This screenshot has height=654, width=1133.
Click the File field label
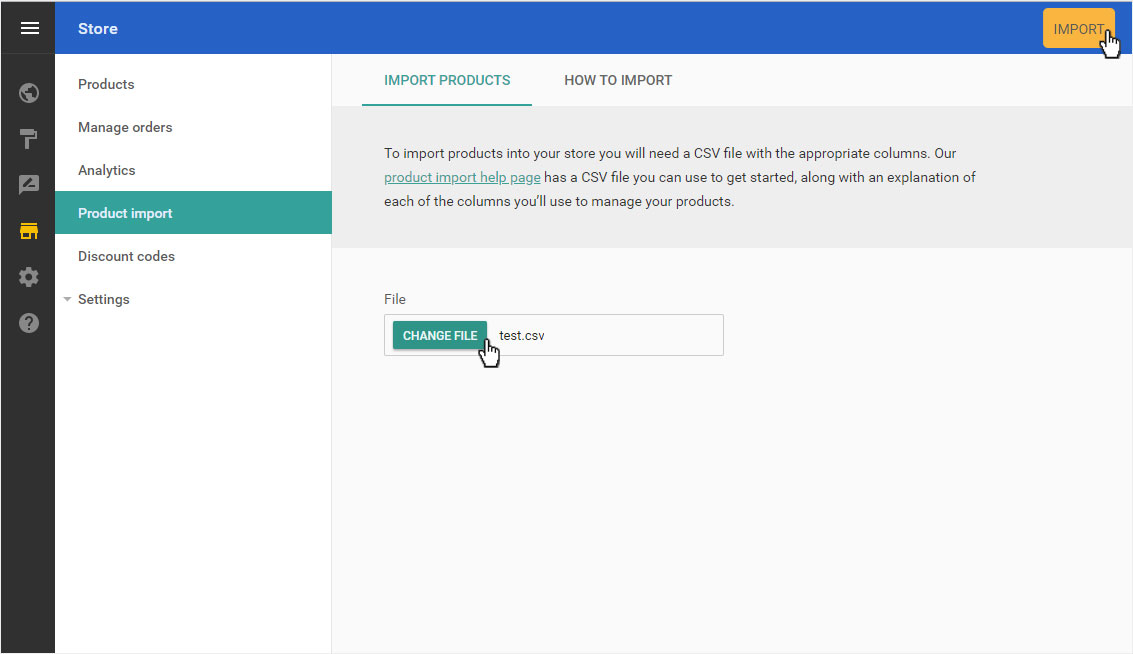click(x=395, y=299)
